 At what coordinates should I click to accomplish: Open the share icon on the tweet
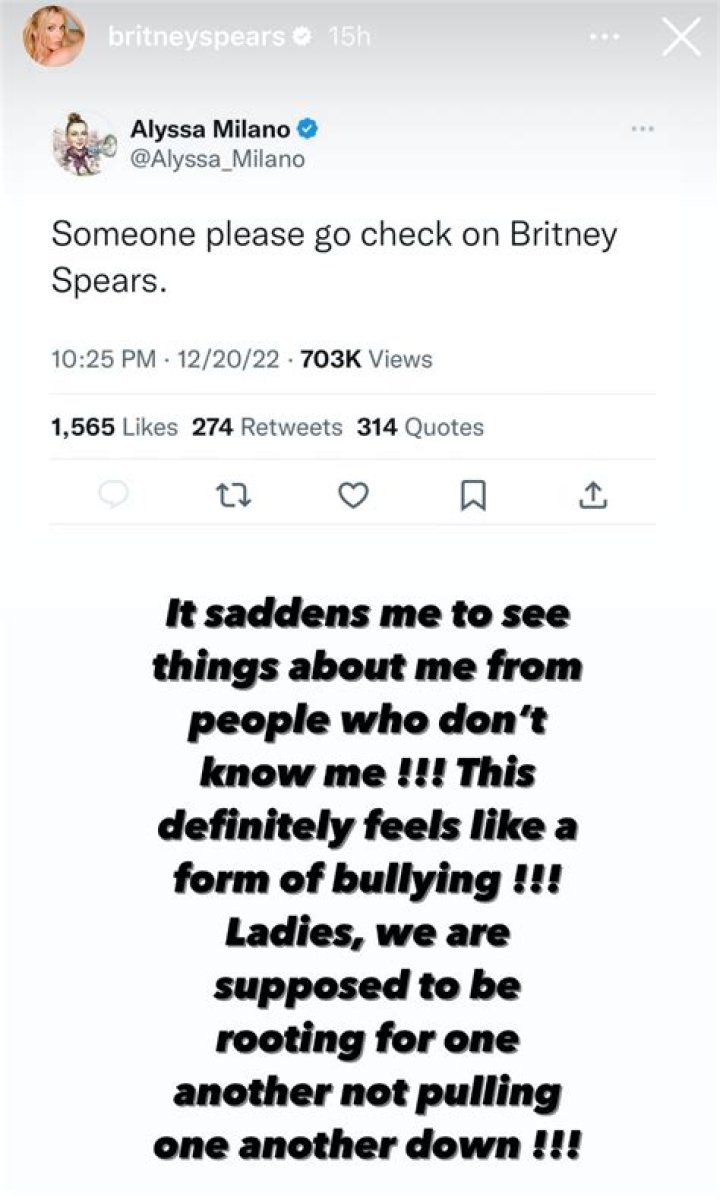[592, 494]
